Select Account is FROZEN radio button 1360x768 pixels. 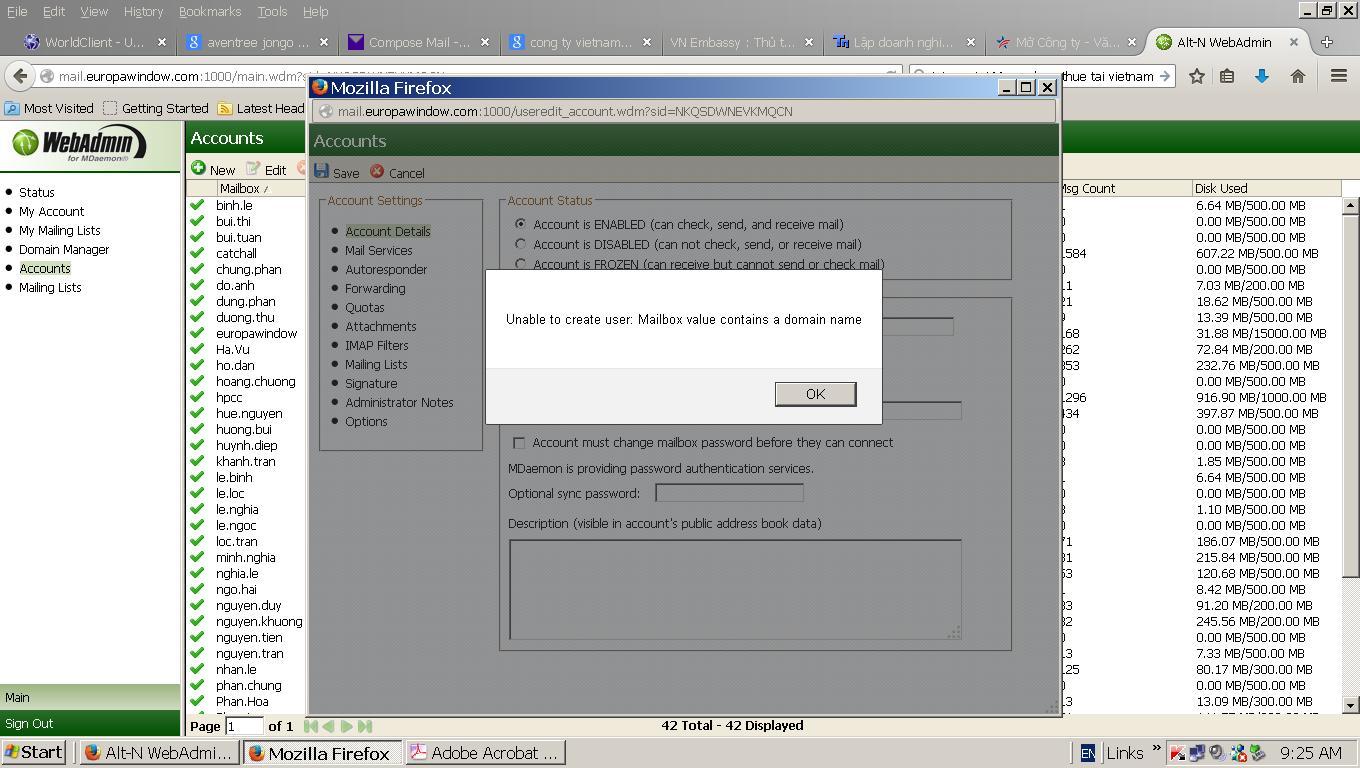520,264
